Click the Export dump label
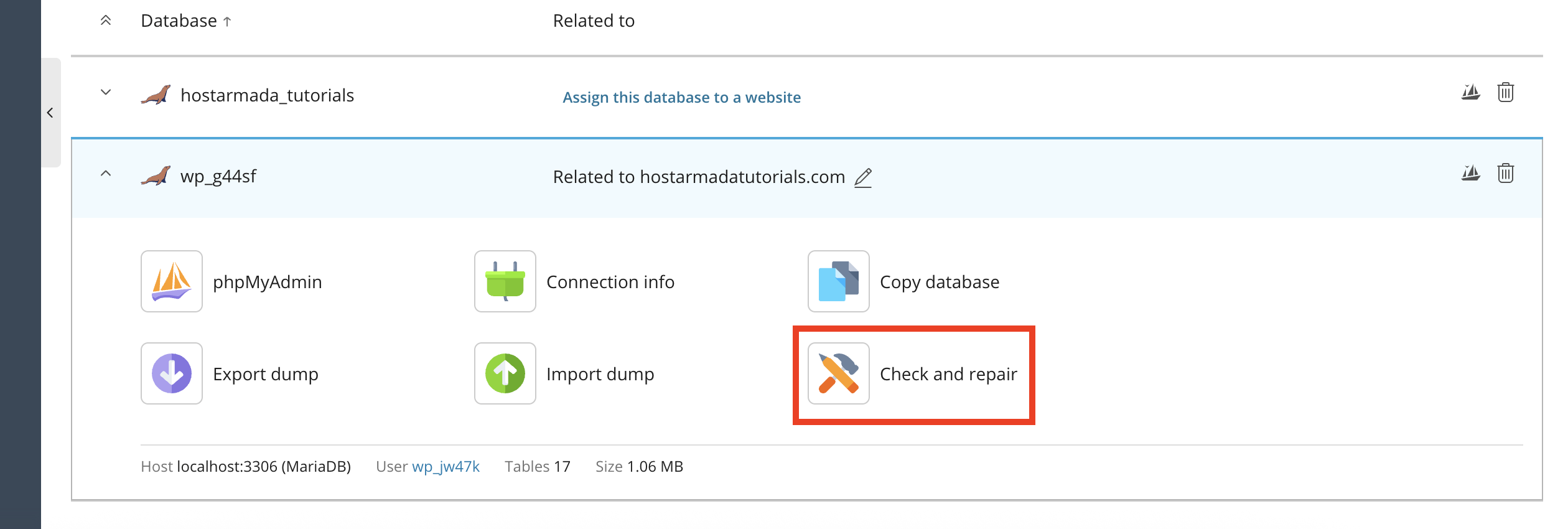Image resolution: width=1568 pixels, height=529 pixels. pyautogui.click(x=266, y=374)
